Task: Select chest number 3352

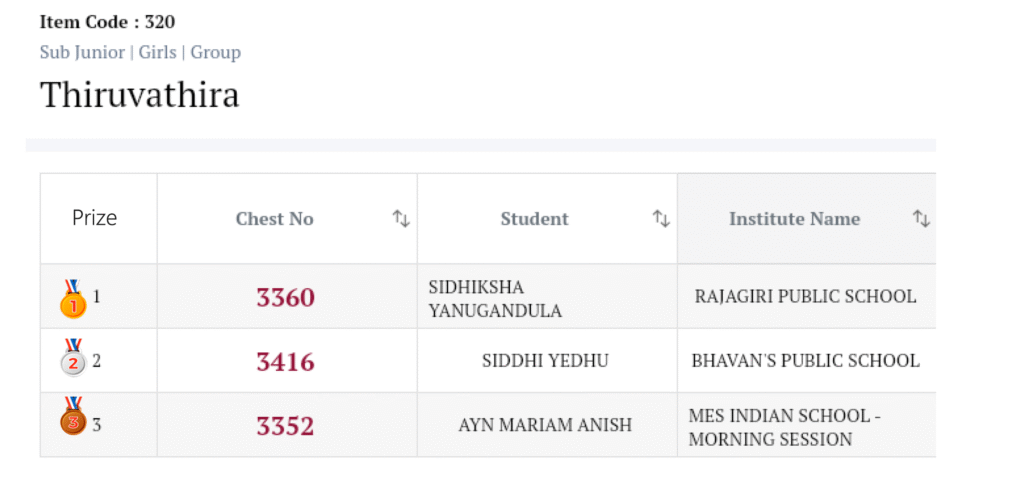Action: 285,425
